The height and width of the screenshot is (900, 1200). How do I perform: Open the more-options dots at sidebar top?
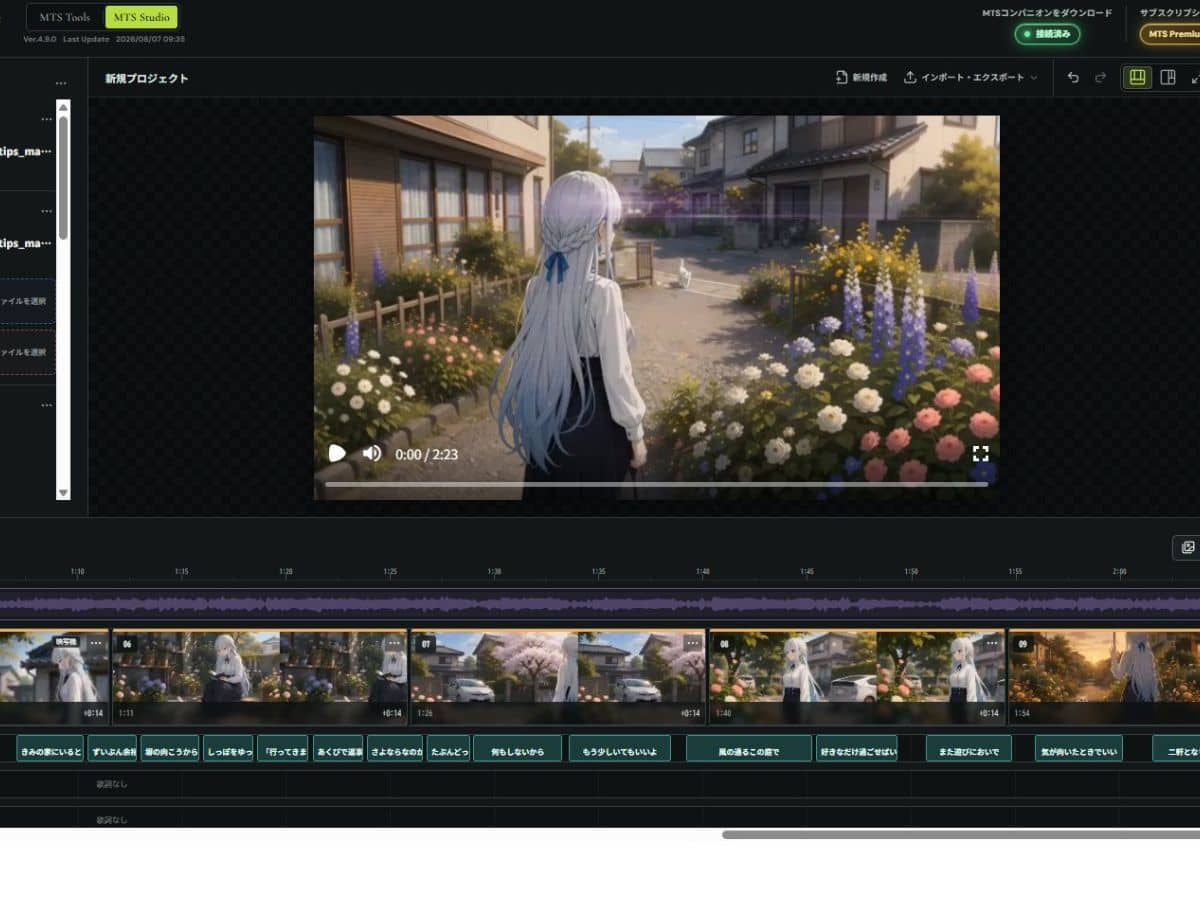(x=61, y=83)
